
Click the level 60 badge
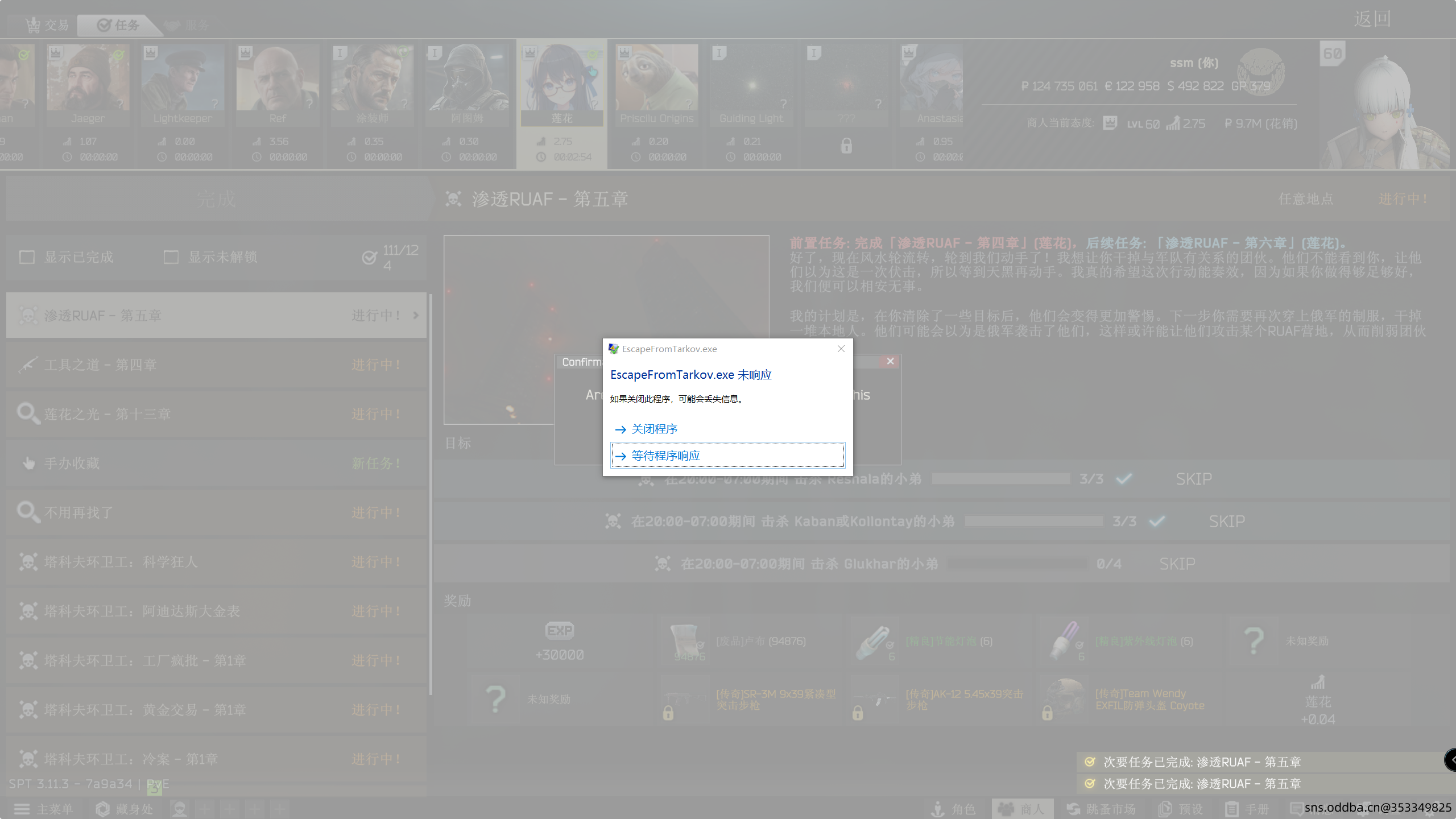1332,54
